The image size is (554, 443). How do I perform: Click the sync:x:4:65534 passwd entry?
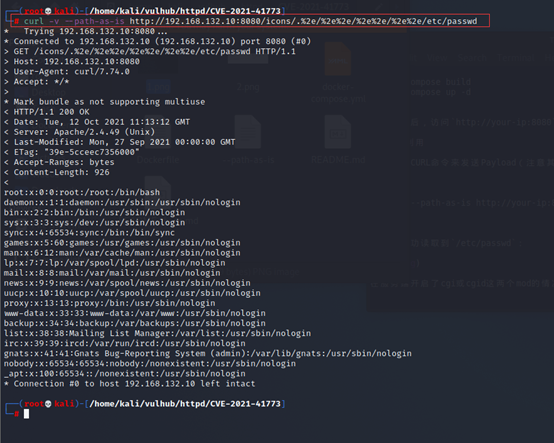coord(89,233)
